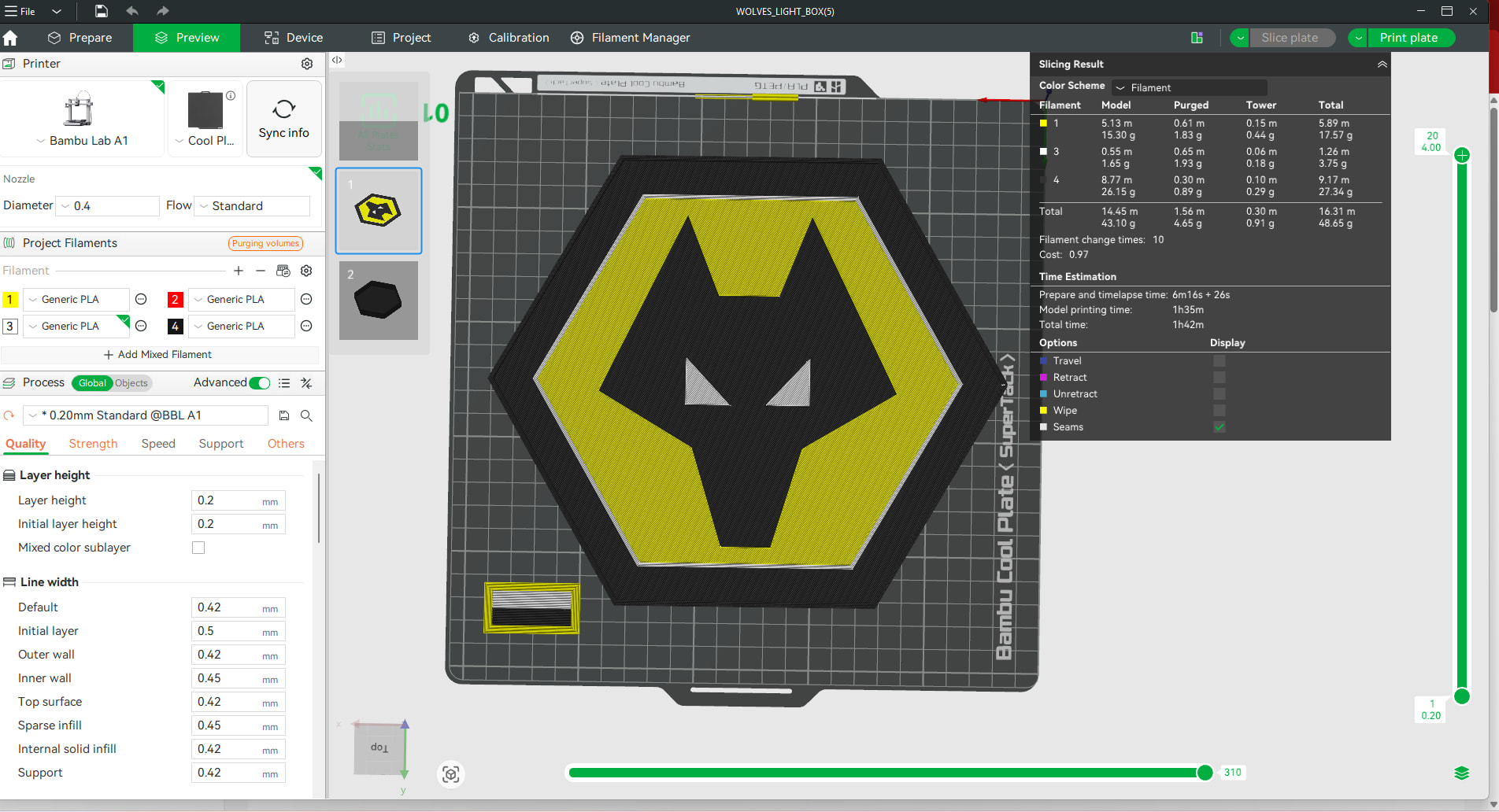Collapse the left sidebar panel arrow
The width and height of the screenshot is (1499, 812).
pos(337,60)
